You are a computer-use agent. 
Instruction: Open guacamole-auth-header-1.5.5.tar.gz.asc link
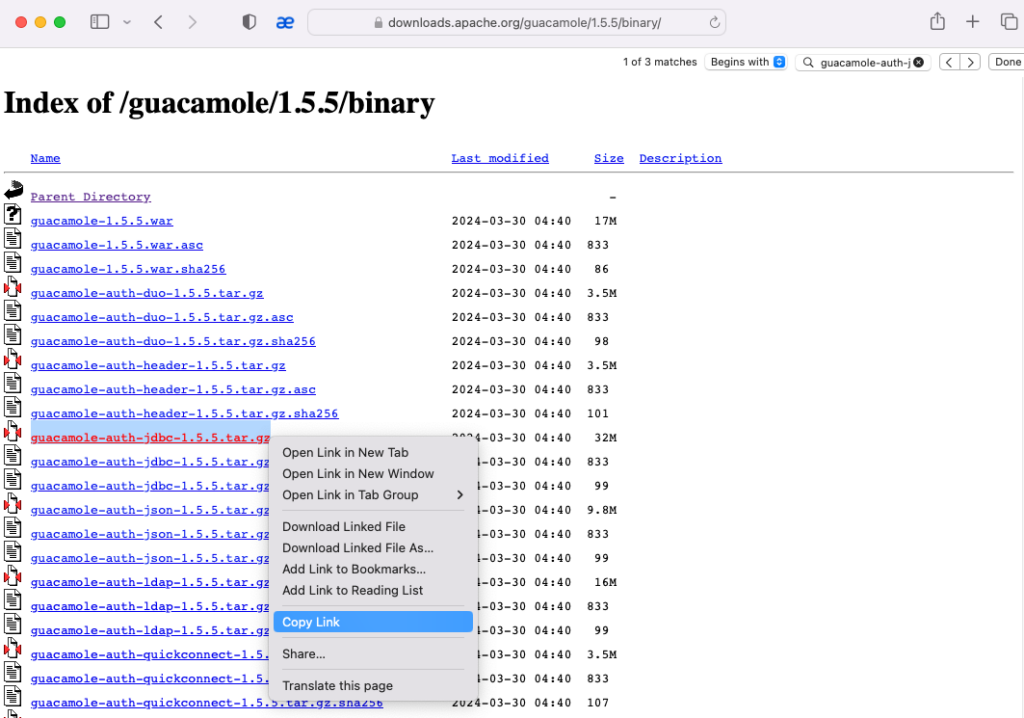pyautogui.click(x=172, y=390)
